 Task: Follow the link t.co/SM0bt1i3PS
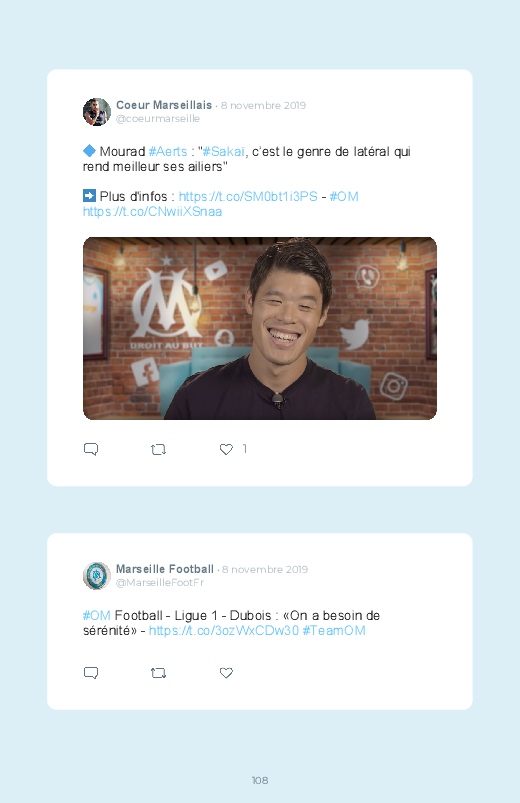(x=248, y=197)
